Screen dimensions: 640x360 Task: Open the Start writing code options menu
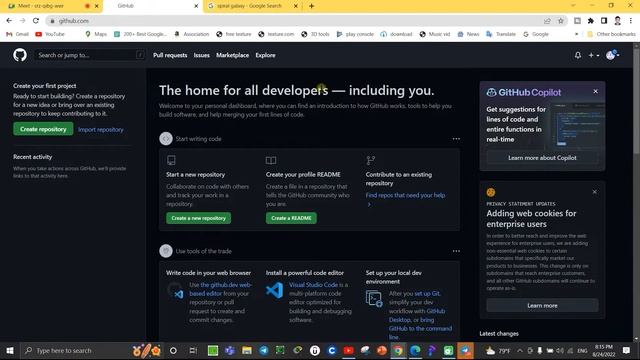456,139
